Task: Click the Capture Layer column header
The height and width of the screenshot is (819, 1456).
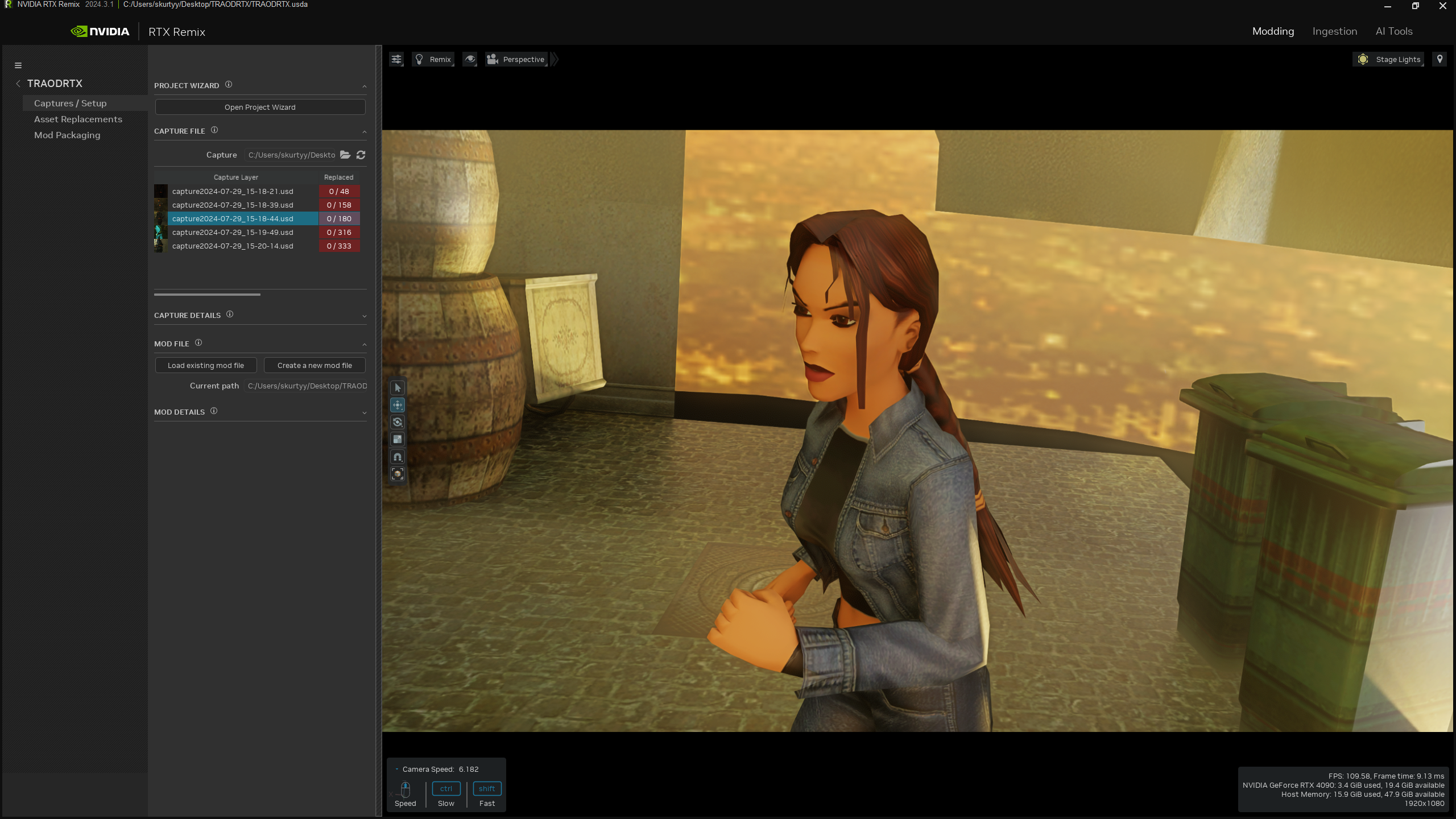Action: coord(235,177)
